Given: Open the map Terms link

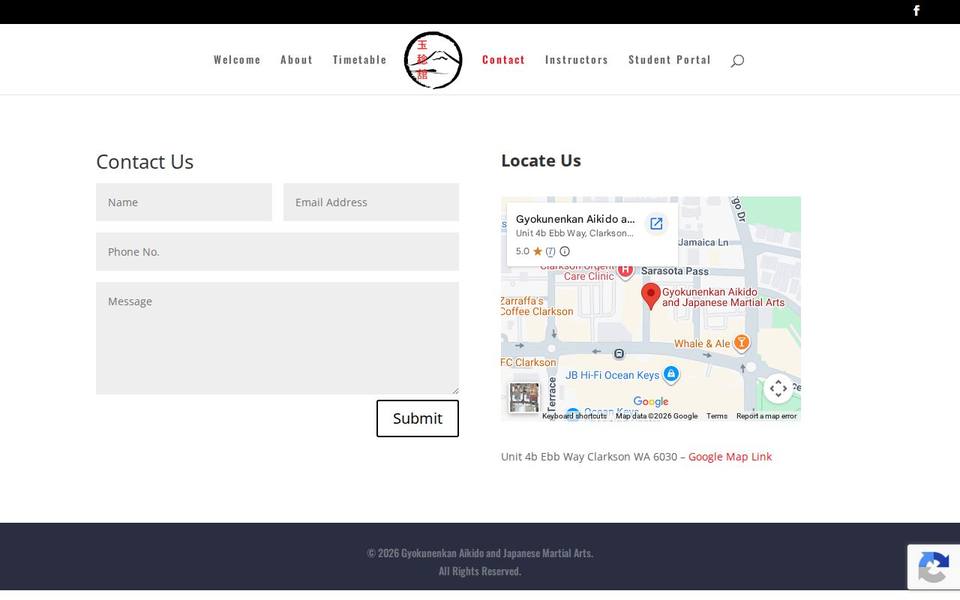Looking at the screenshot, I should 717,416.
